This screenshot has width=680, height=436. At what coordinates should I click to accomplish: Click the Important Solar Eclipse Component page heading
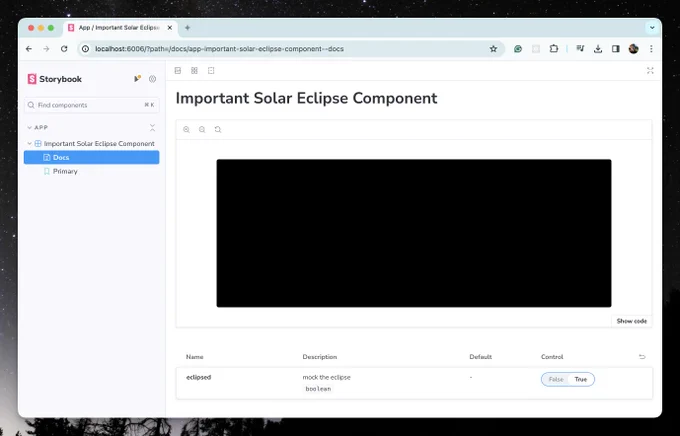[x=306, y=98]
